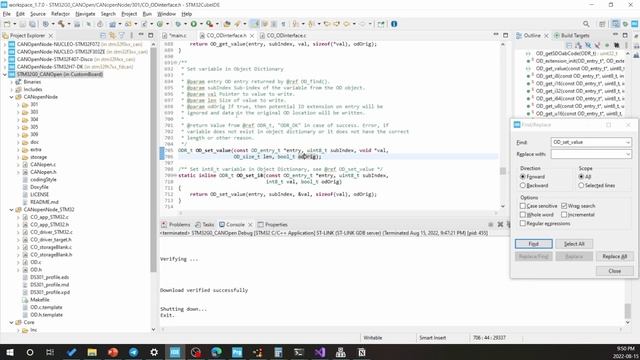Click the Pin Editor toolbar icon

pyautogui.click(x=381, y=24)
